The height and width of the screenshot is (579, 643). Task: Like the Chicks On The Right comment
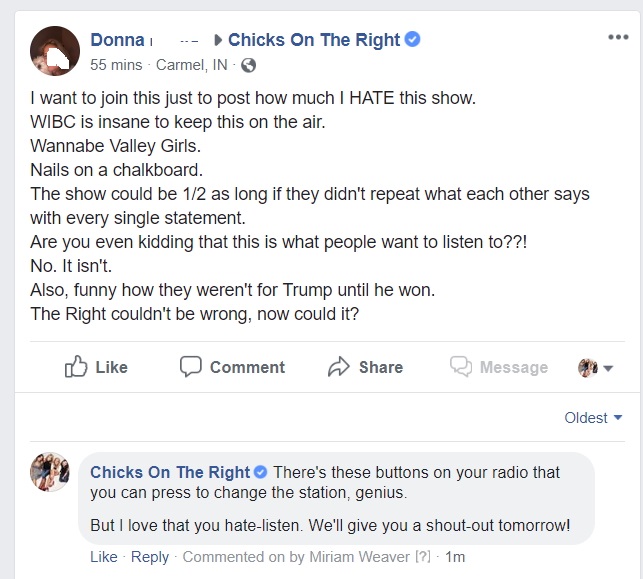pyautogui.click(x=103, y=557)
